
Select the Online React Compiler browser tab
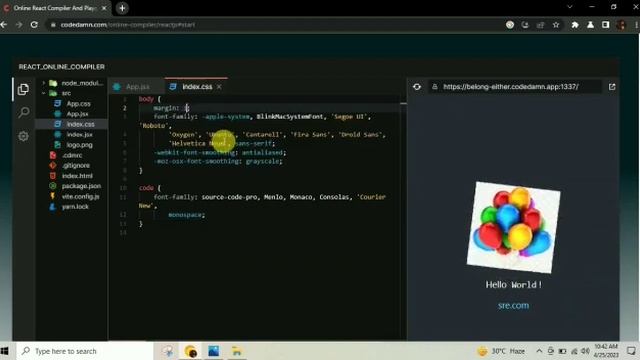[54, 8]
